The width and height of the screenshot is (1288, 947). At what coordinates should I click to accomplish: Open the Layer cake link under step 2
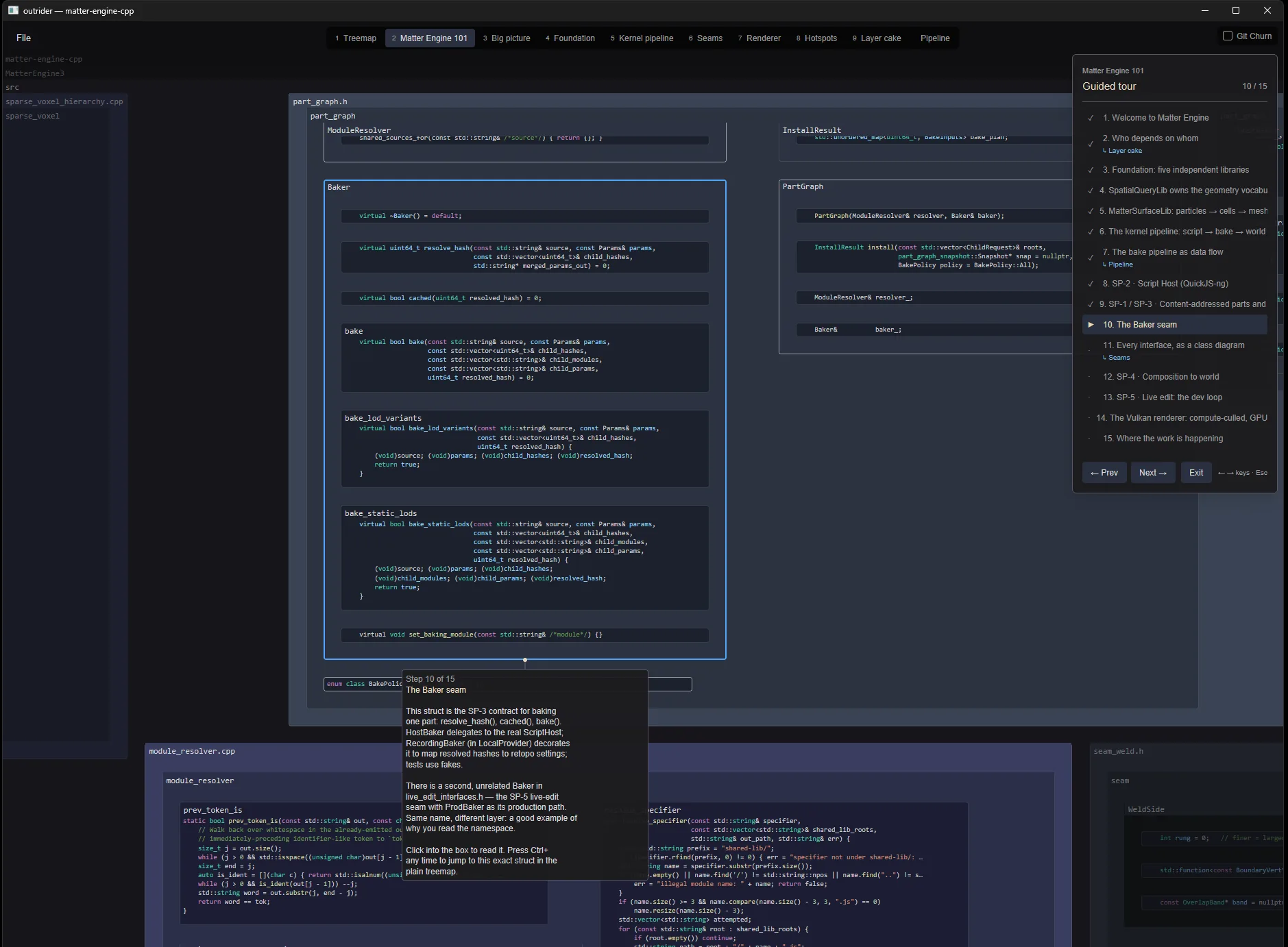(x=1123, y=151)
